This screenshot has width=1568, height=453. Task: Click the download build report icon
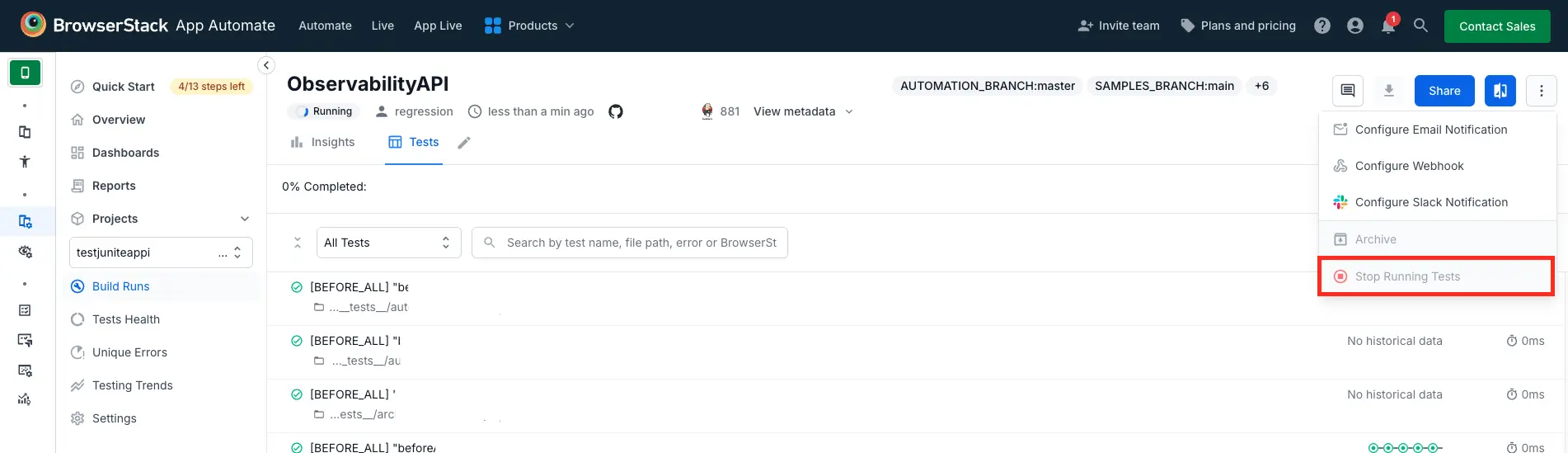coord(1389,91)
